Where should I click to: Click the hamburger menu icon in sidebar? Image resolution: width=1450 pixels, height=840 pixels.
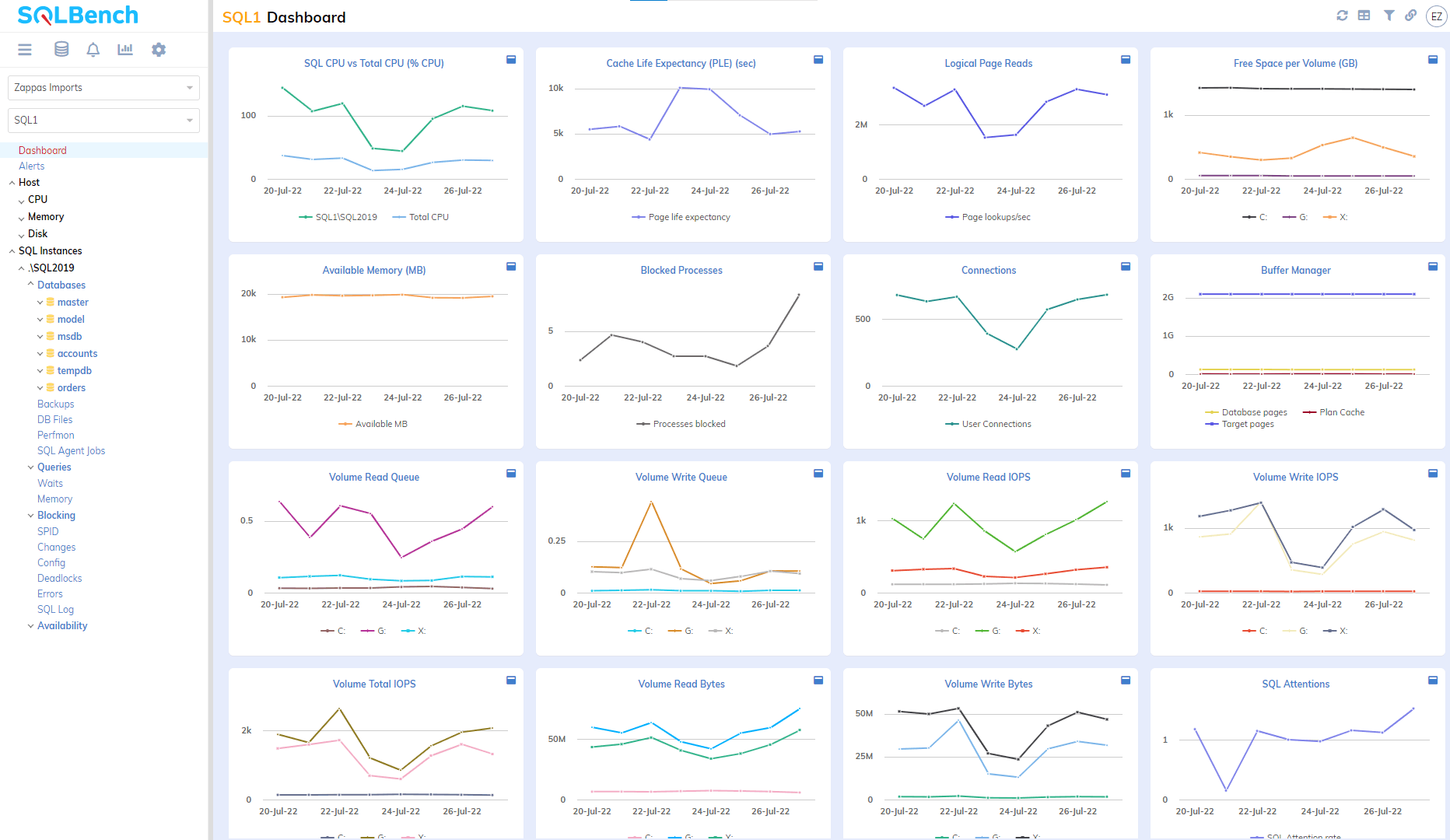click(25, 50)
